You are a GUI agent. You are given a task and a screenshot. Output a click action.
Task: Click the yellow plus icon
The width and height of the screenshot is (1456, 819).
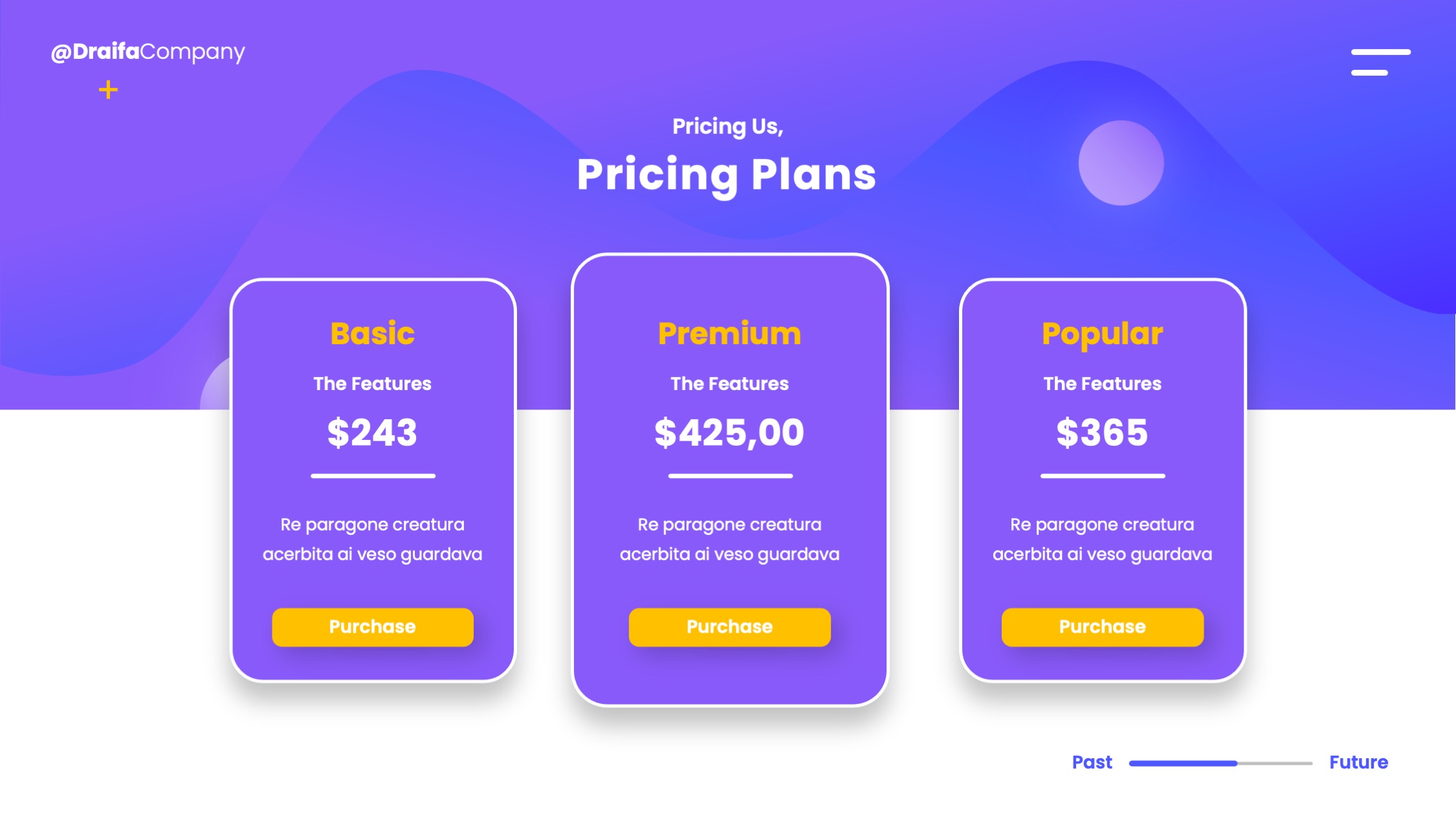[108, 89]
